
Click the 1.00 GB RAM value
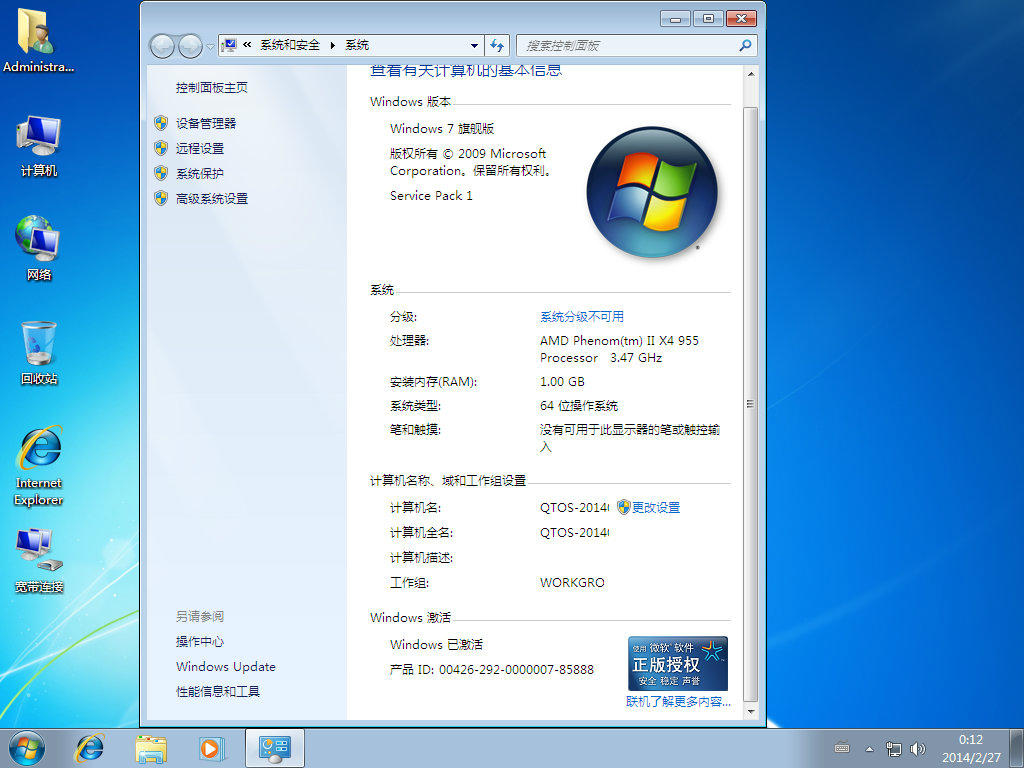(x=562, y=381)
